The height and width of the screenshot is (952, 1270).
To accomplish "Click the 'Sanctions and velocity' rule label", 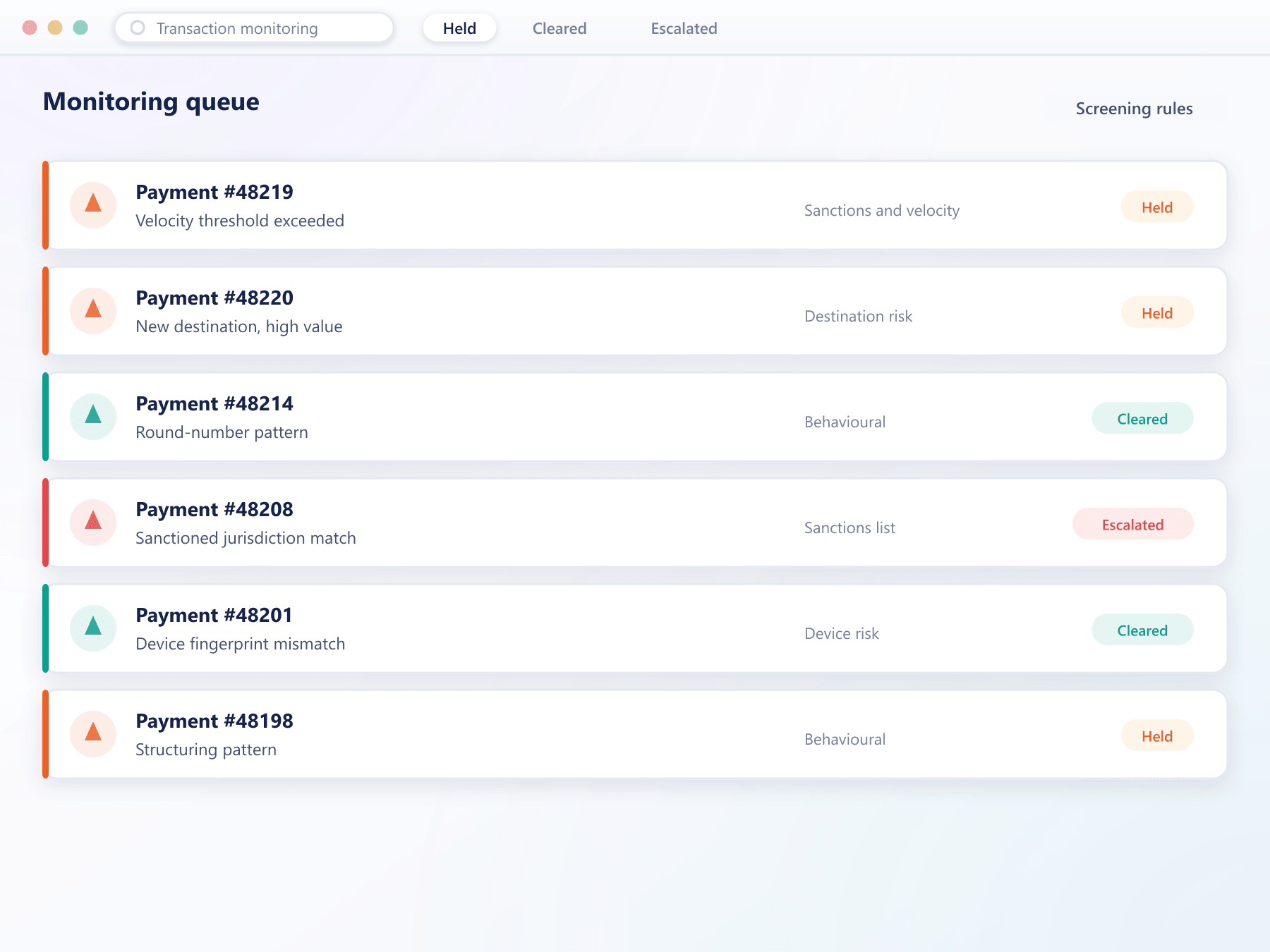I will pos(882,211).
